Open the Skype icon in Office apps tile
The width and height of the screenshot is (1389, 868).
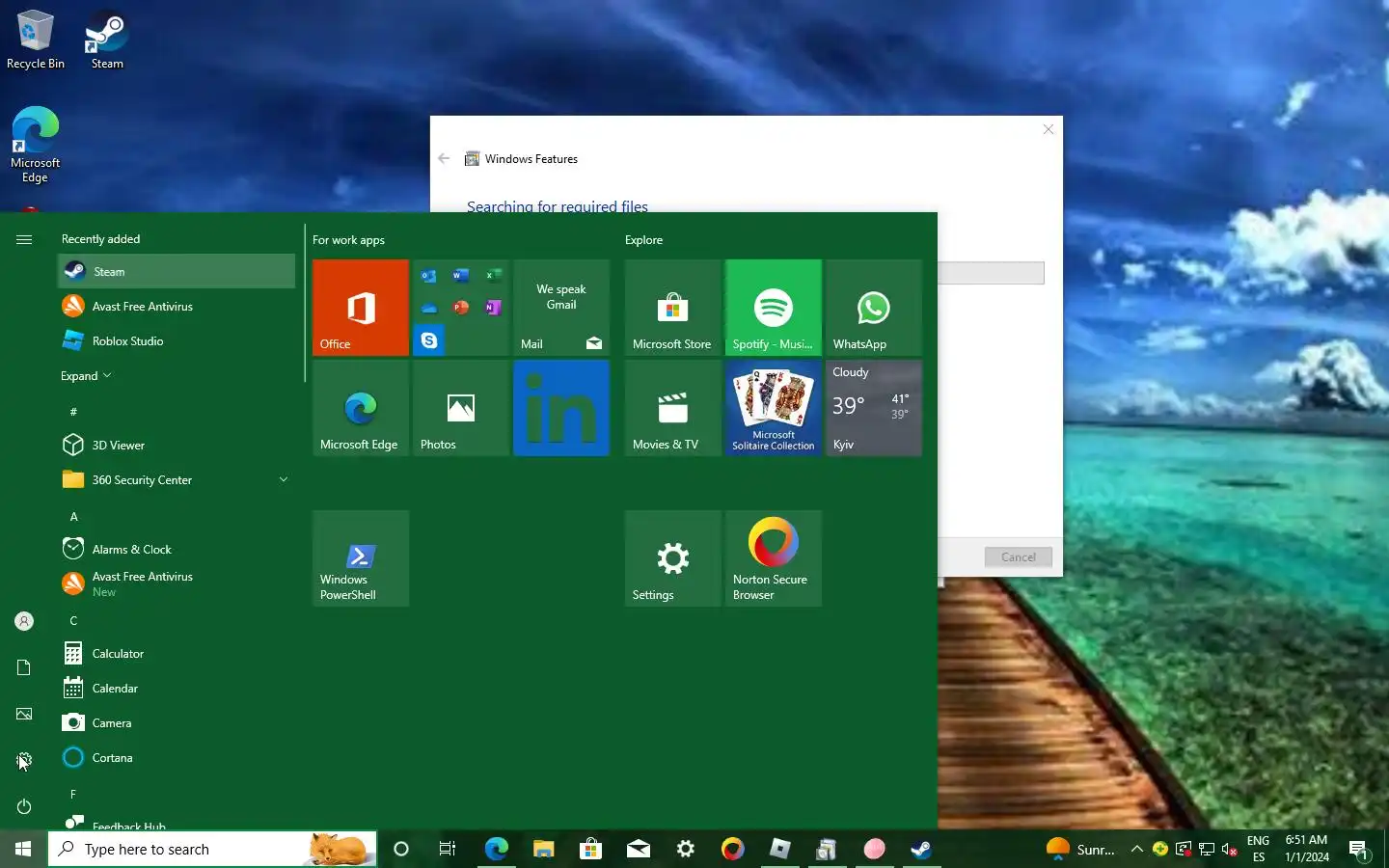point(428,339)
